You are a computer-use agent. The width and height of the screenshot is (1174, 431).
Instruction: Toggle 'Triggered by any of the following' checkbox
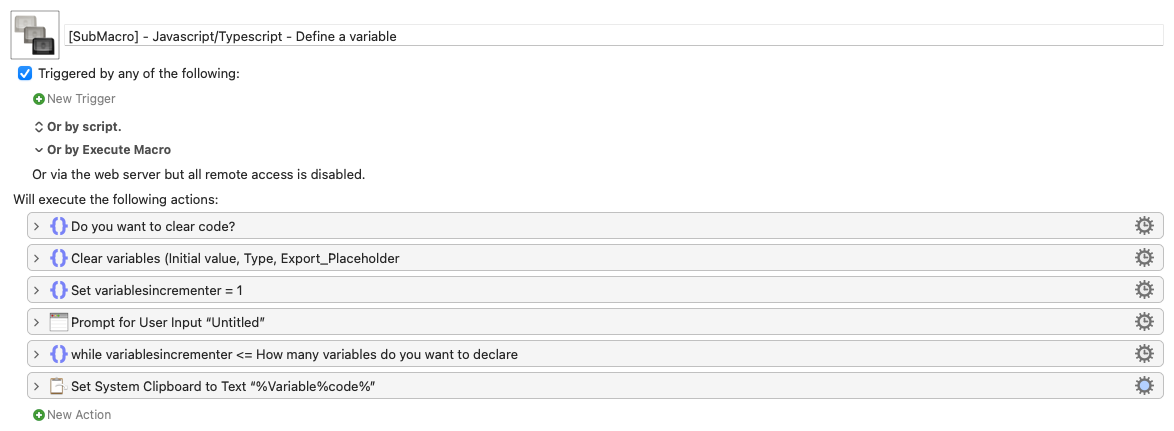(x=25, y=73)
